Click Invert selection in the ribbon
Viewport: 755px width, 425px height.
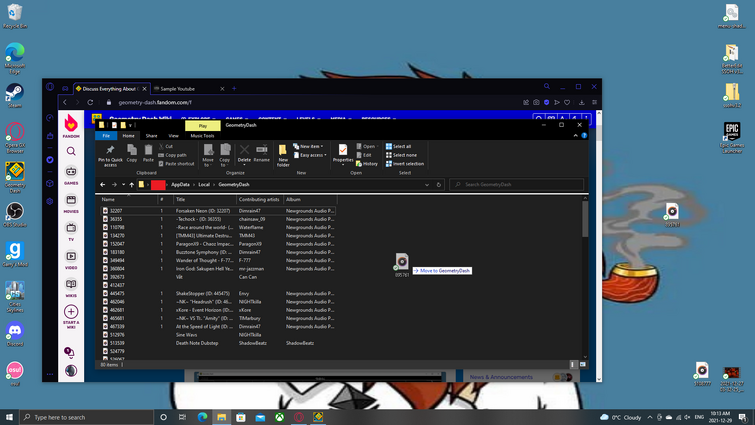[404, 164]
